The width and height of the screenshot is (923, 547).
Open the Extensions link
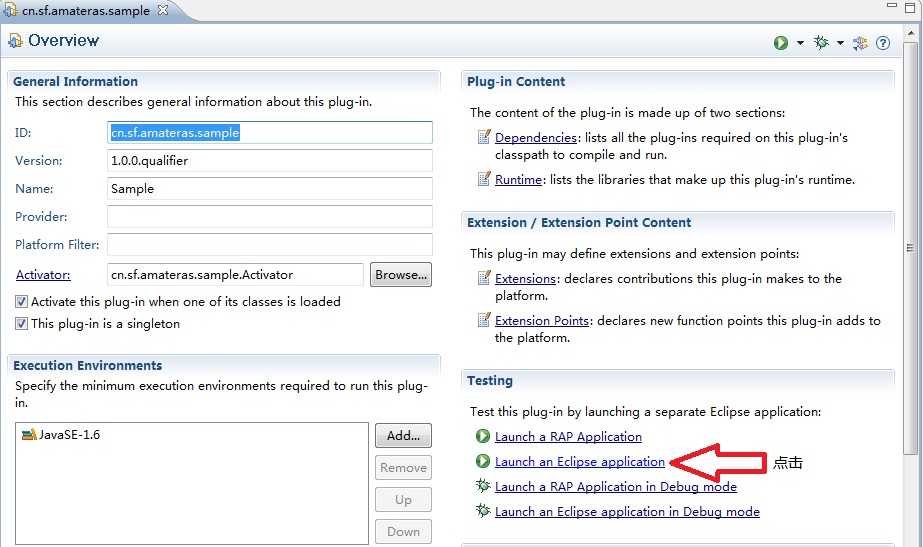point(525,279)
